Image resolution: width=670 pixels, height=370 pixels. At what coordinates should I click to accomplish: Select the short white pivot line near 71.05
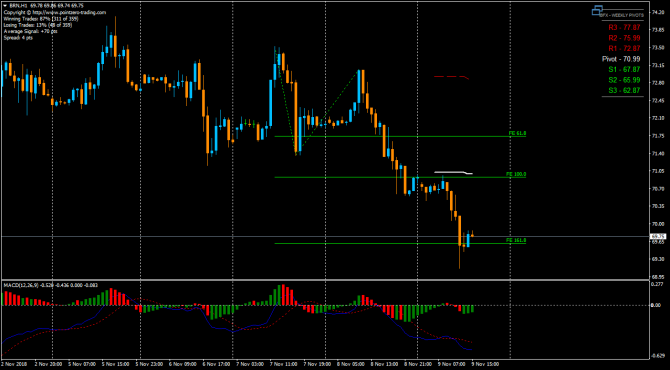pyautogui.click(x=453, y=173)
